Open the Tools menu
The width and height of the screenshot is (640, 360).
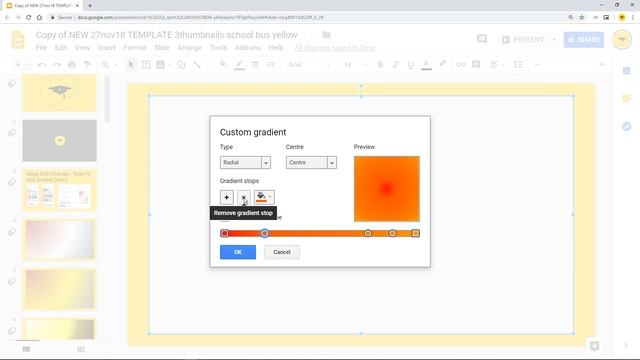[x=218, y=48]
